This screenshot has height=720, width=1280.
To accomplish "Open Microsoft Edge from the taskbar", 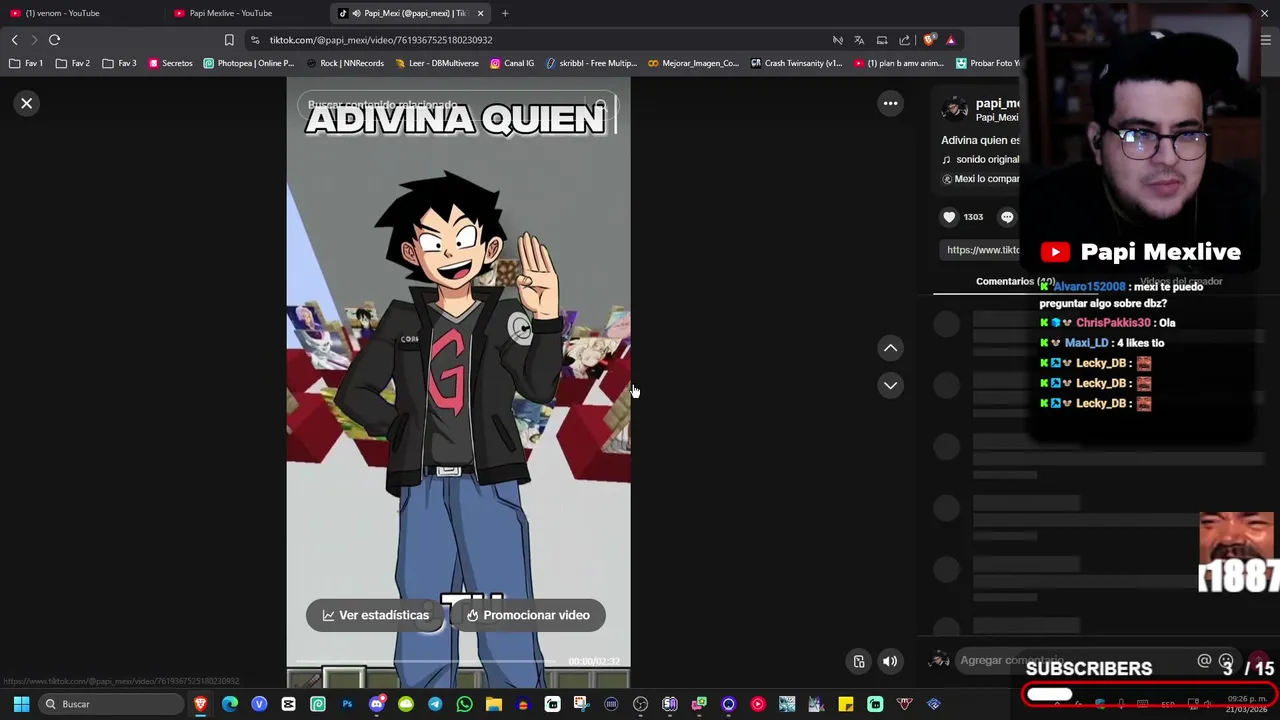I will tap(230, 704).
